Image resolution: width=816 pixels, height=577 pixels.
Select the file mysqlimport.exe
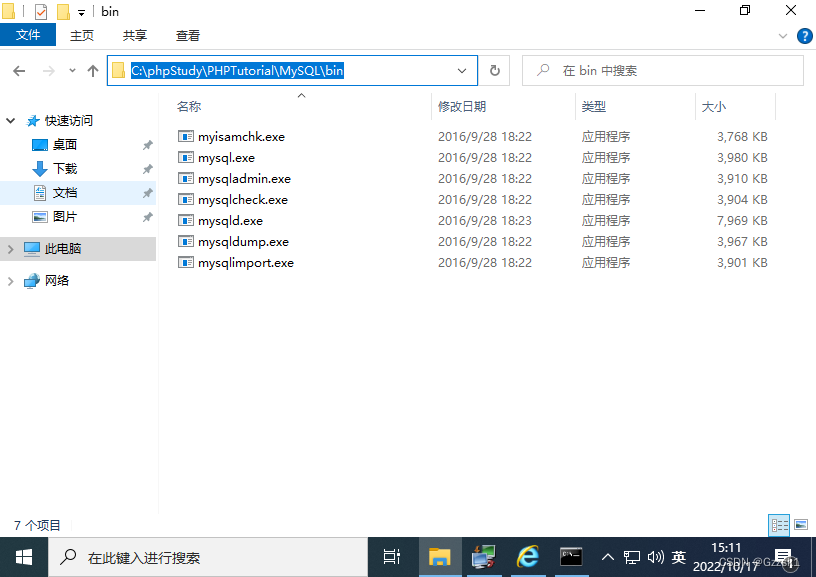coord(246,263)
